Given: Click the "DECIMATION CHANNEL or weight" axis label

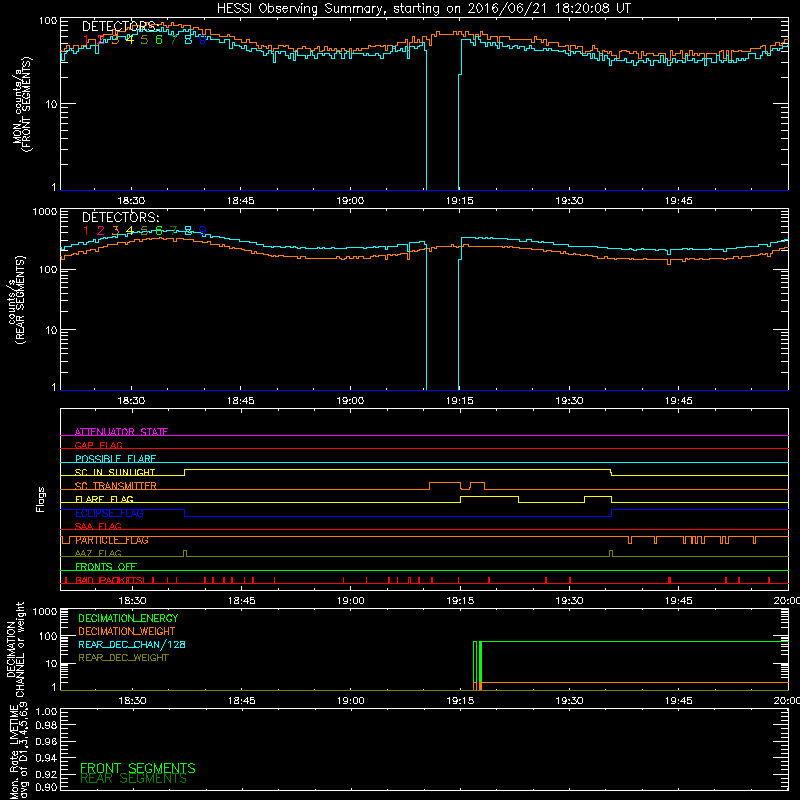Looking at the screenshot, I should tap(15, 649).
